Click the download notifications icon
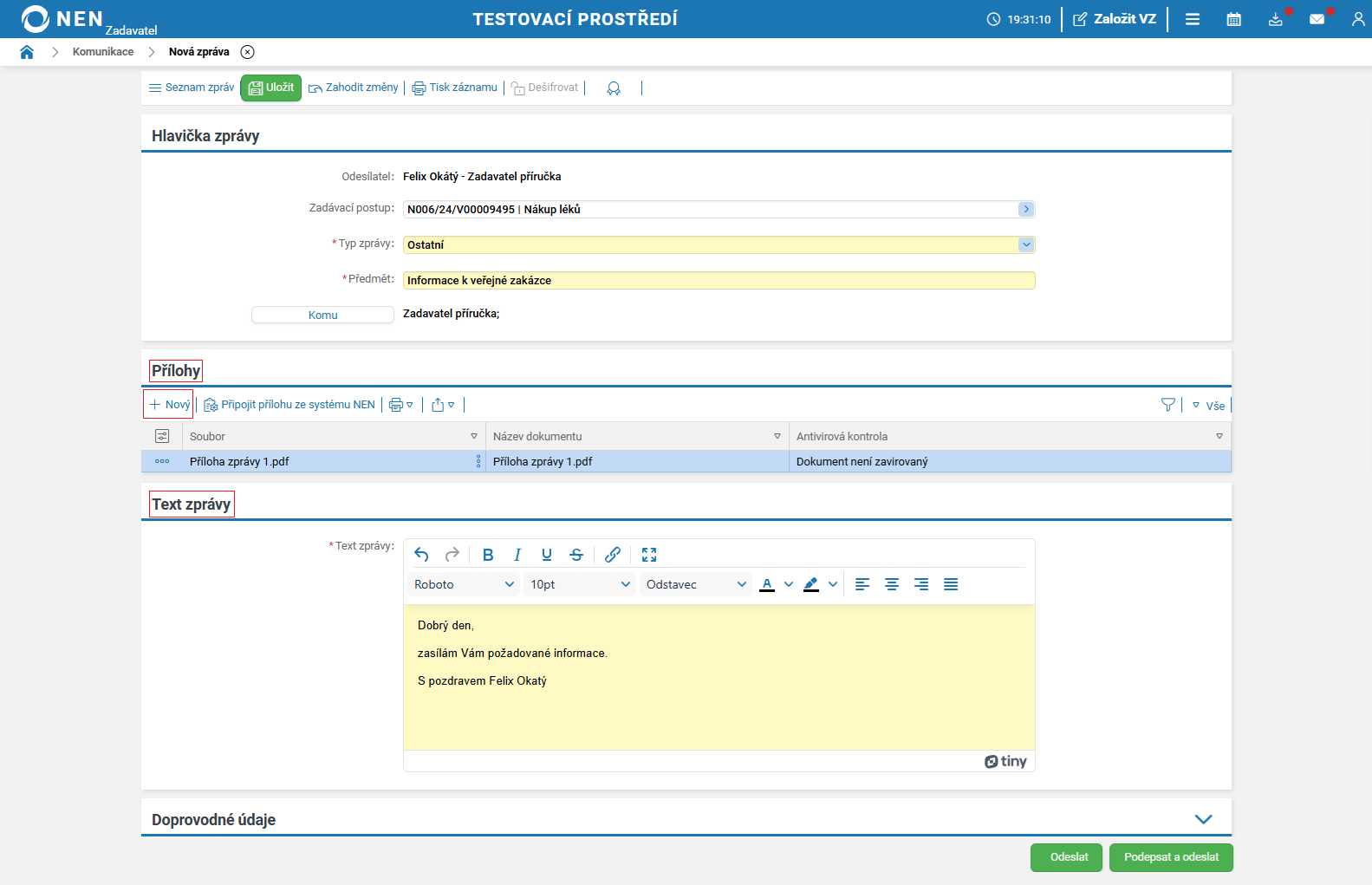 click(1275, 19)
